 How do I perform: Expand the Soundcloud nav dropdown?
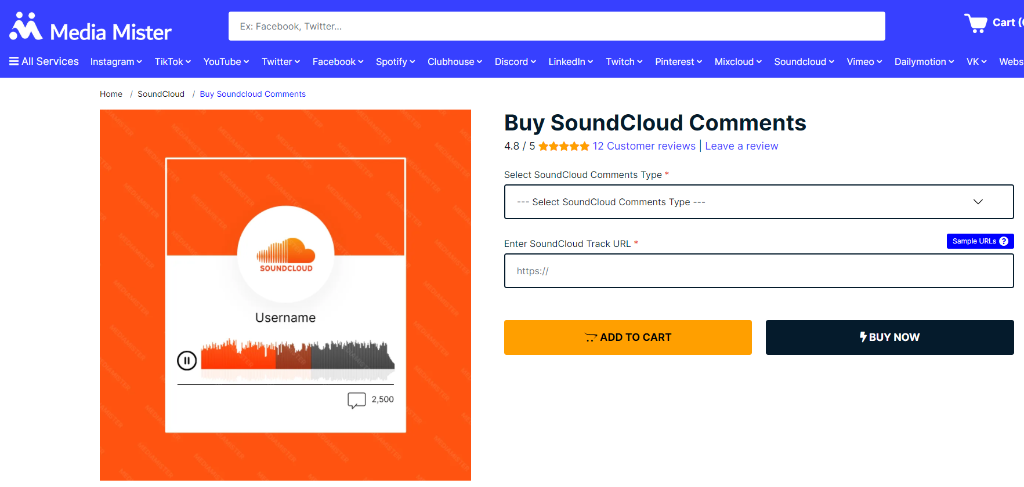805,61
